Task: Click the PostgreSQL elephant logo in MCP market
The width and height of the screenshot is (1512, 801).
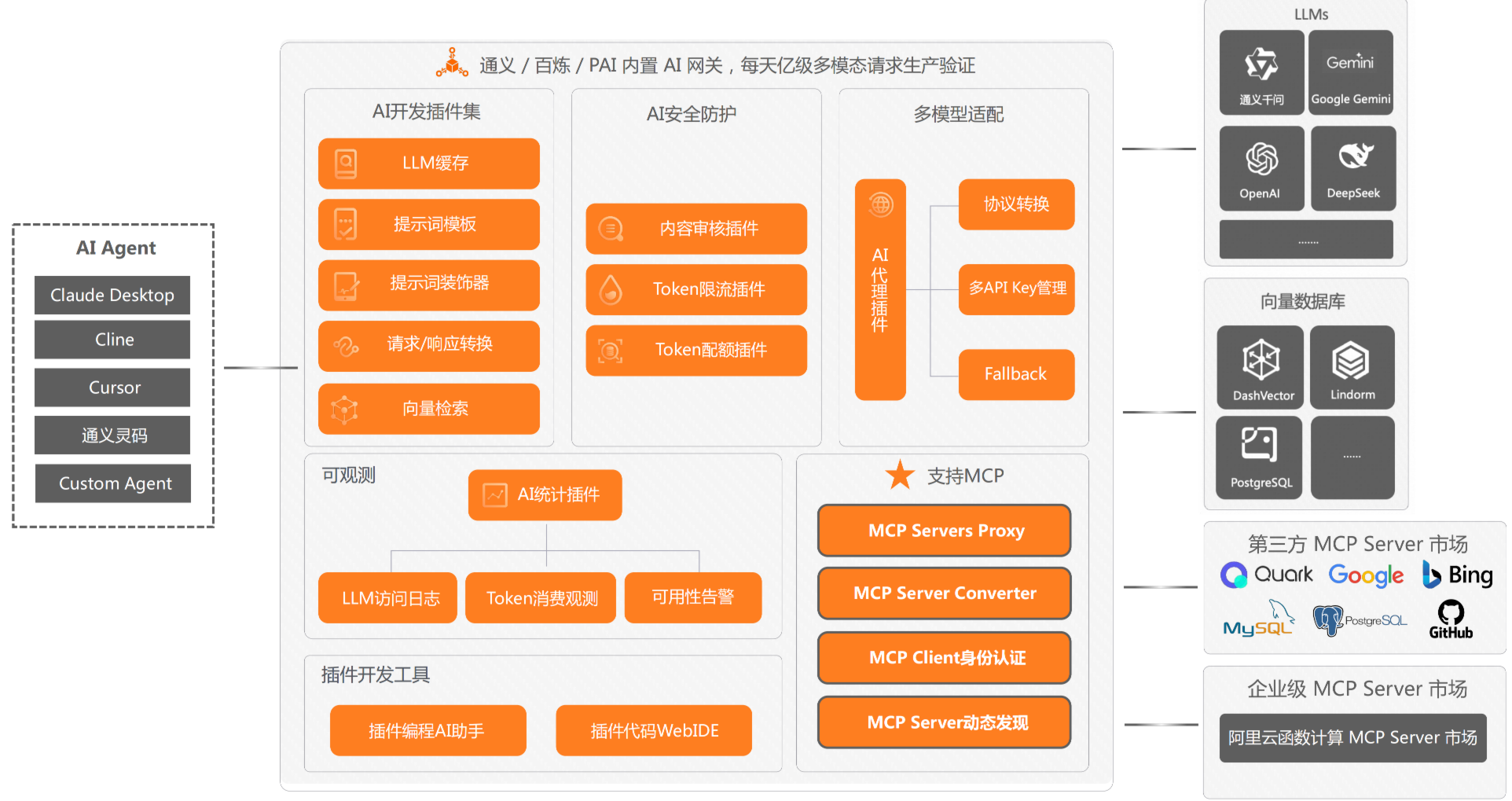Action: pos(1360,620)
